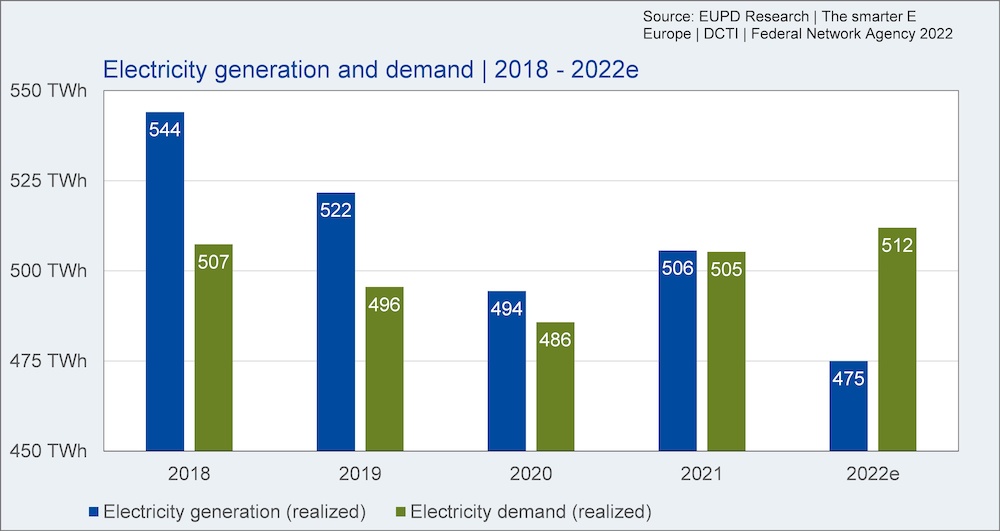This screenshot has height=531, width=1000.
Task: Click the green 2018 demand bar labeled 507
Action: (x=214, y=347)
